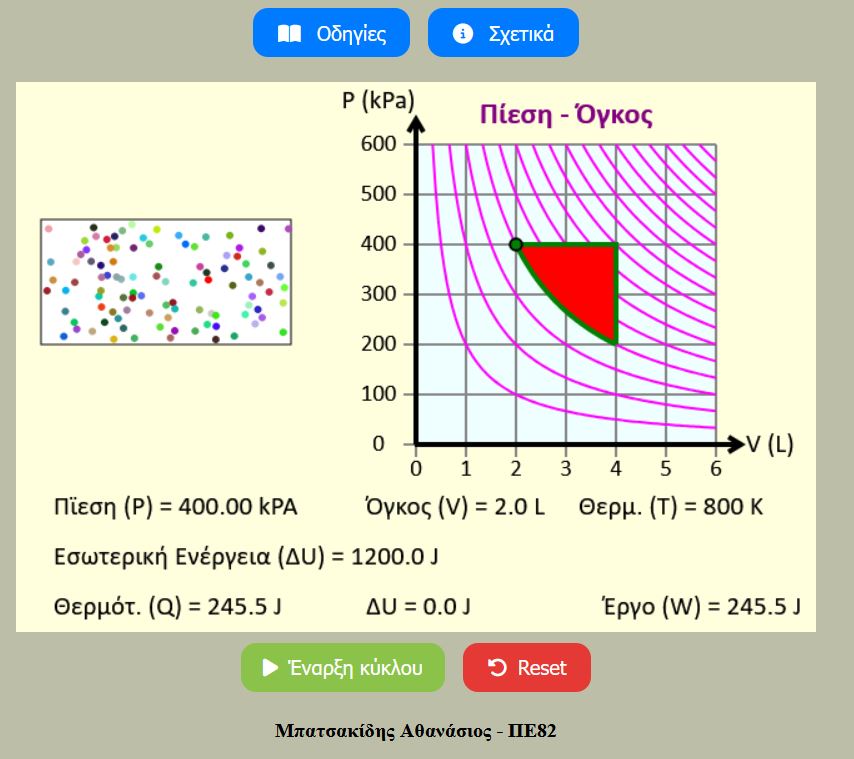Click the Έργο (W) = 245.5 J readout
This screenshot has height=759, width=854.
tap(700, 606)
